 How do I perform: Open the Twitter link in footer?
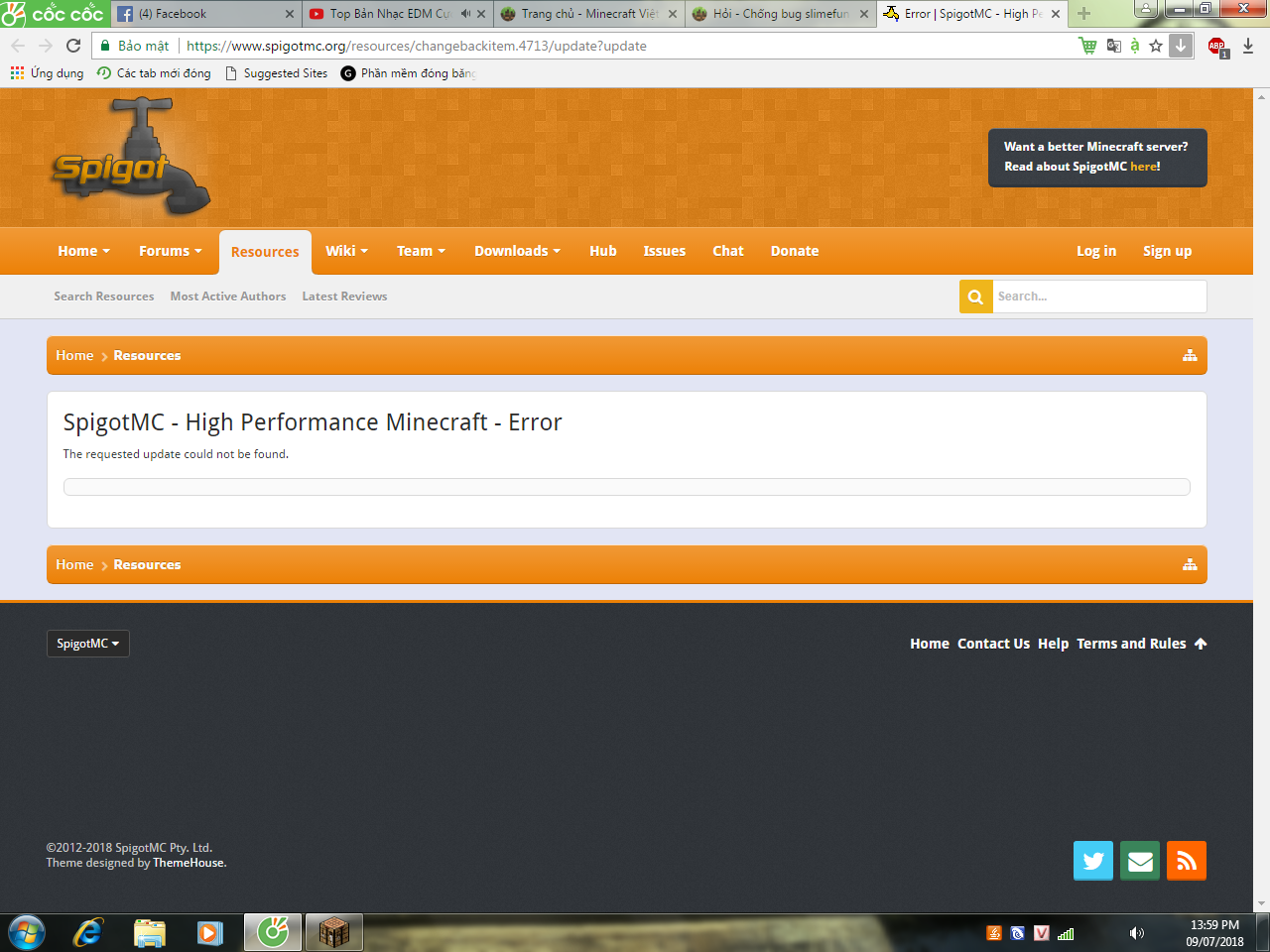[1093, 861]
